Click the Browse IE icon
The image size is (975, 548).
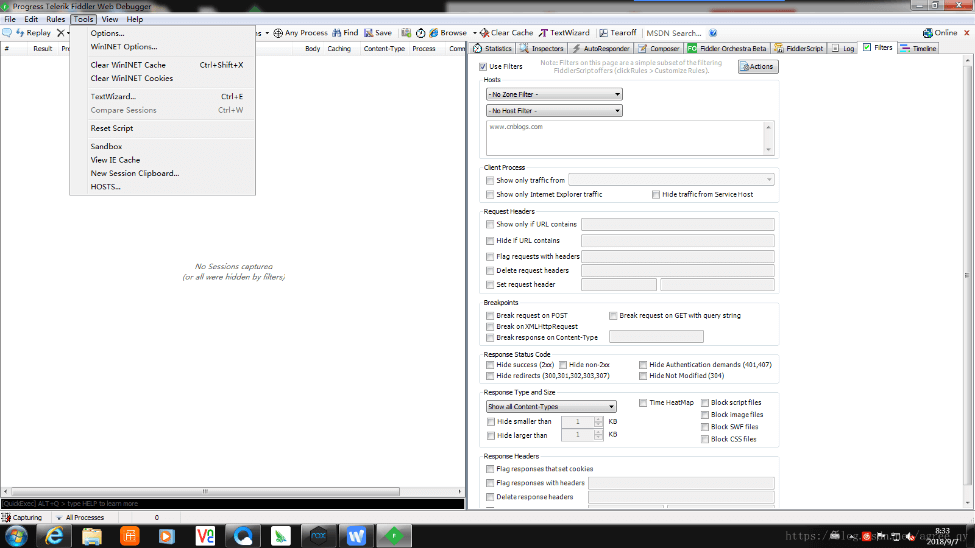point(433,33)
